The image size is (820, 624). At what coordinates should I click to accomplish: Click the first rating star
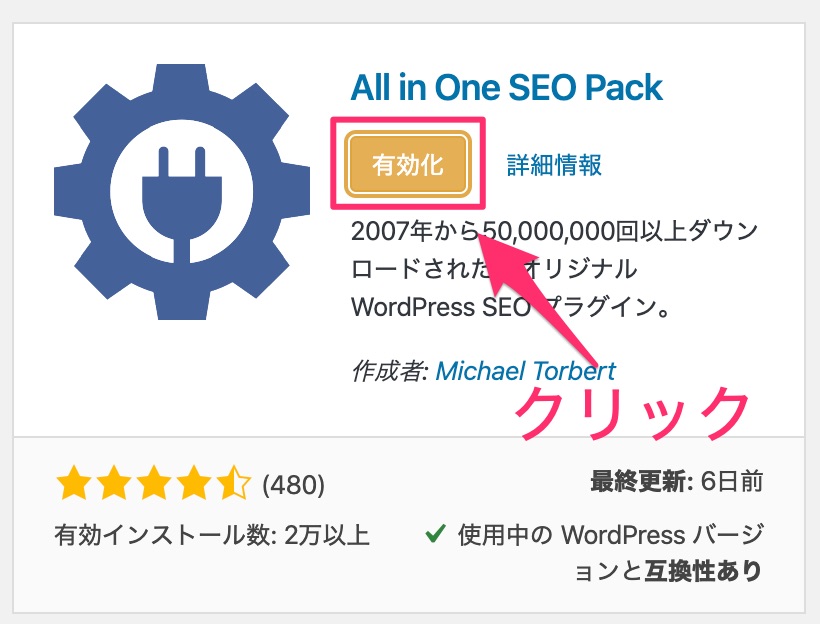pos(74,485)
